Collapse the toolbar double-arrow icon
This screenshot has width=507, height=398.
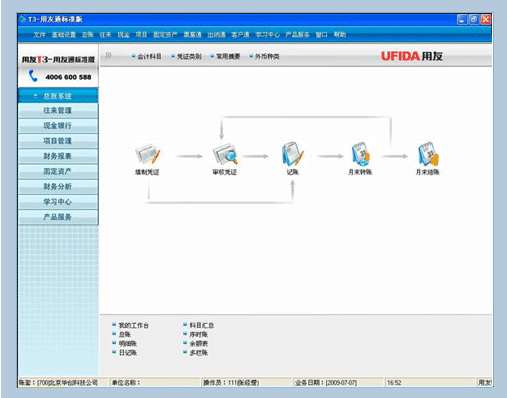click(108, 56)
